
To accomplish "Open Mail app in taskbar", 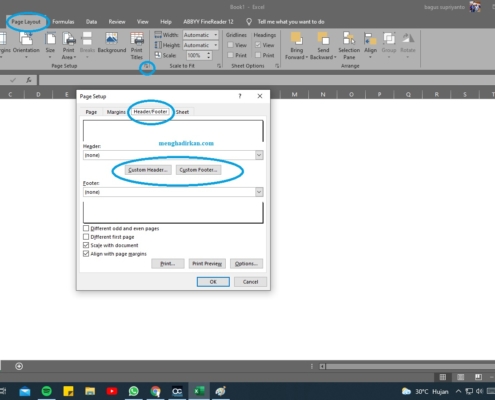I will pyautogui.click(x=25, y=391).
